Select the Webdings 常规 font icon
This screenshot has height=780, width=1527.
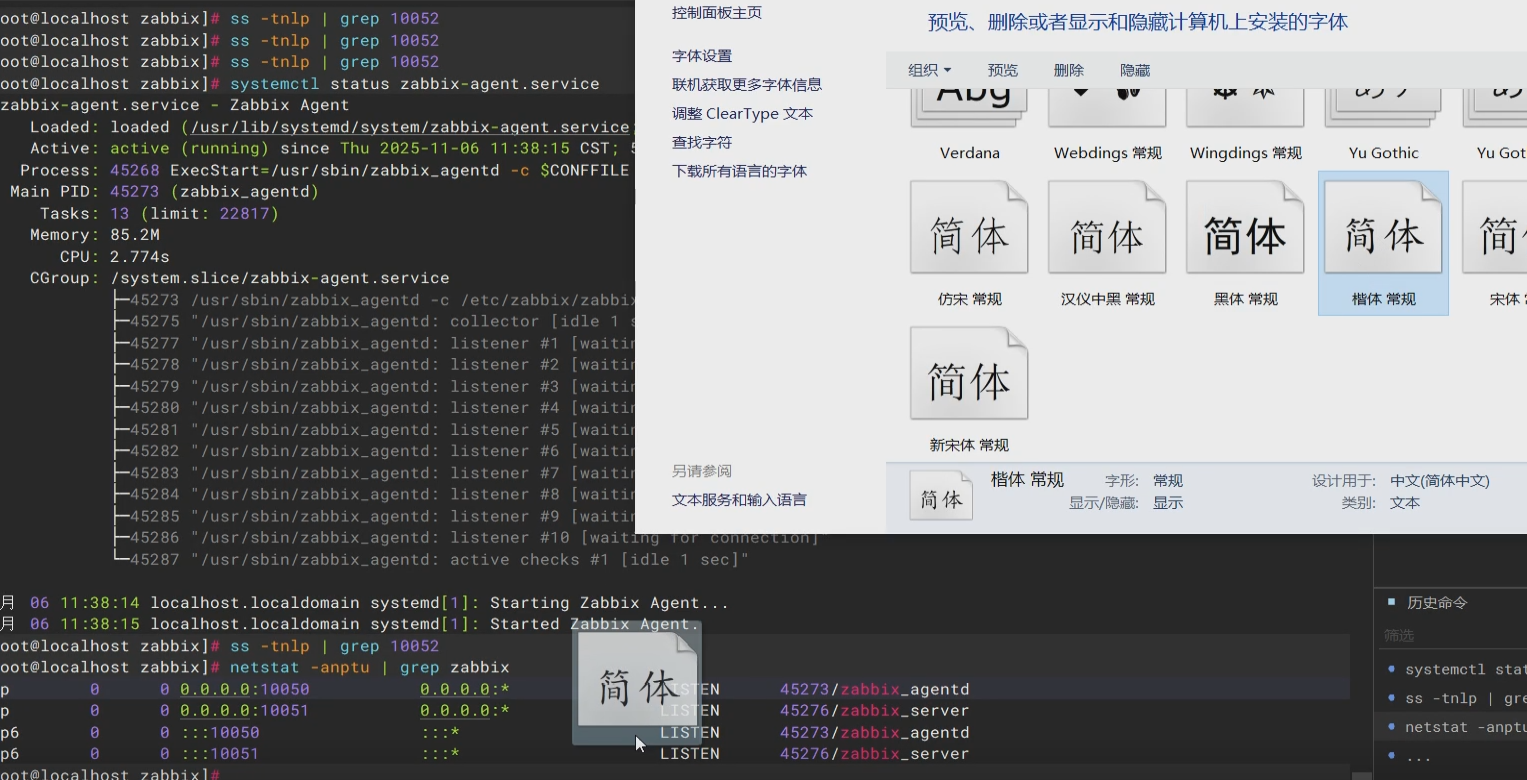coord(1107,108)
